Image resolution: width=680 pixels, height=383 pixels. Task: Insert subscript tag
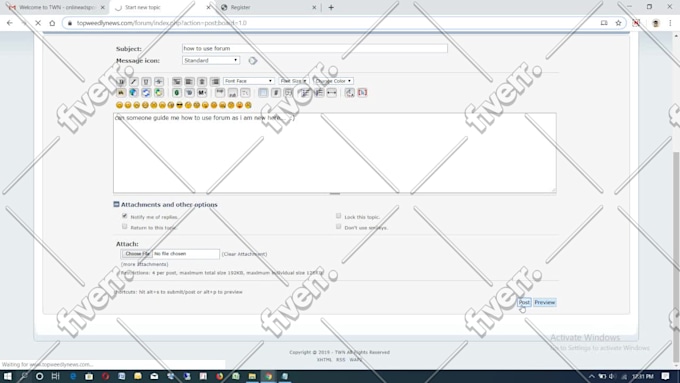point(232,93)
